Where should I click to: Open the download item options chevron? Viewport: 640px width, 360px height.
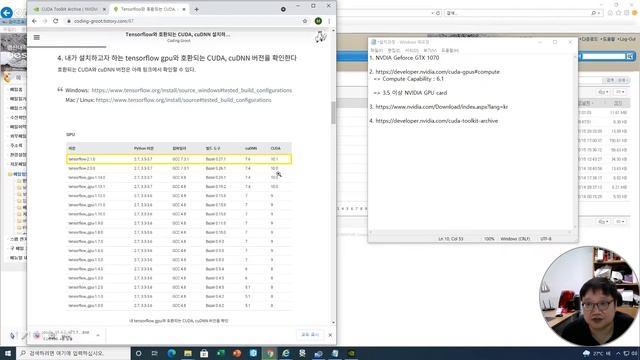tap(98, 335)
